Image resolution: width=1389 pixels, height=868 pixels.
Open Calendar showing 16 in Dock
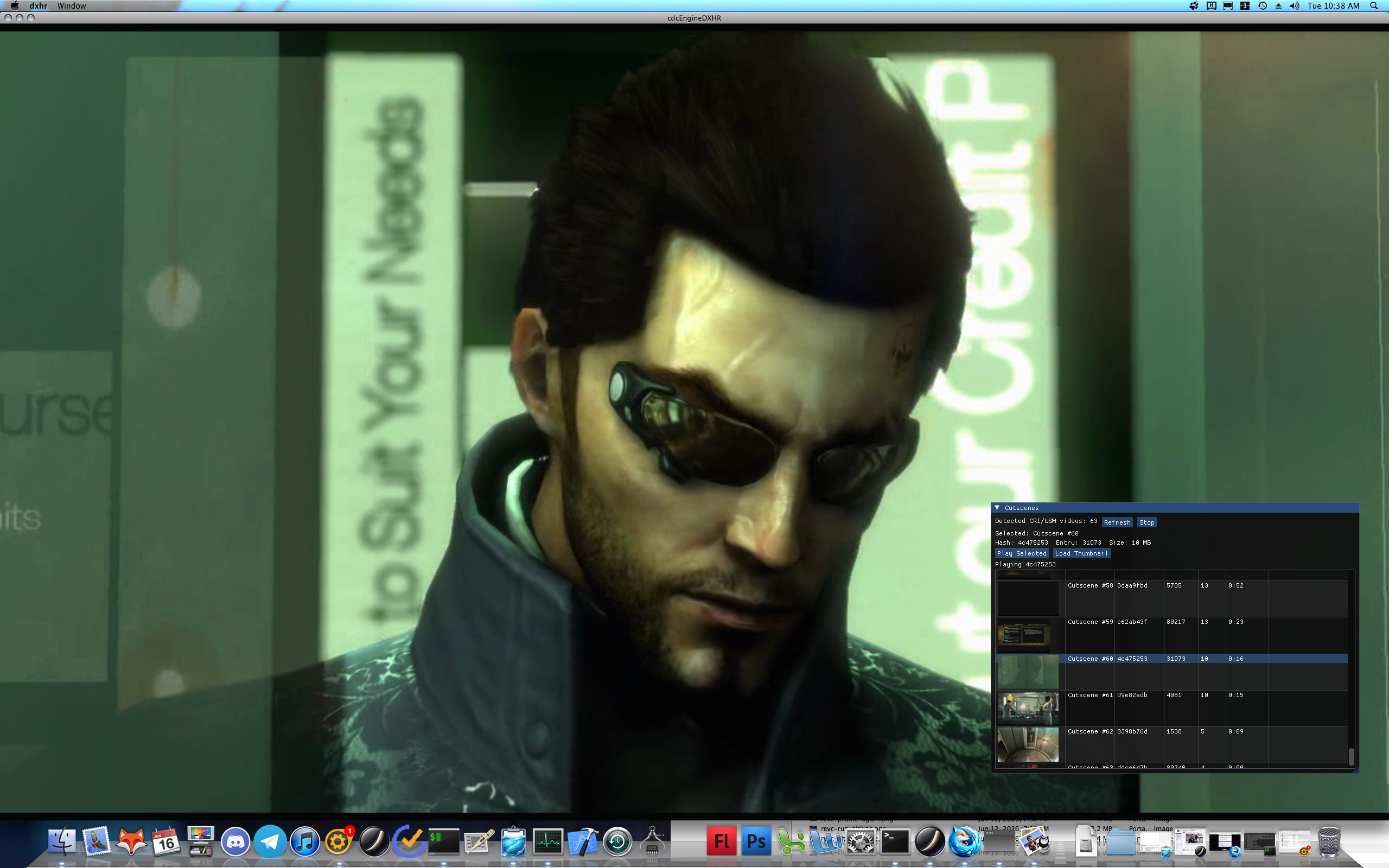tap(166, 842)
